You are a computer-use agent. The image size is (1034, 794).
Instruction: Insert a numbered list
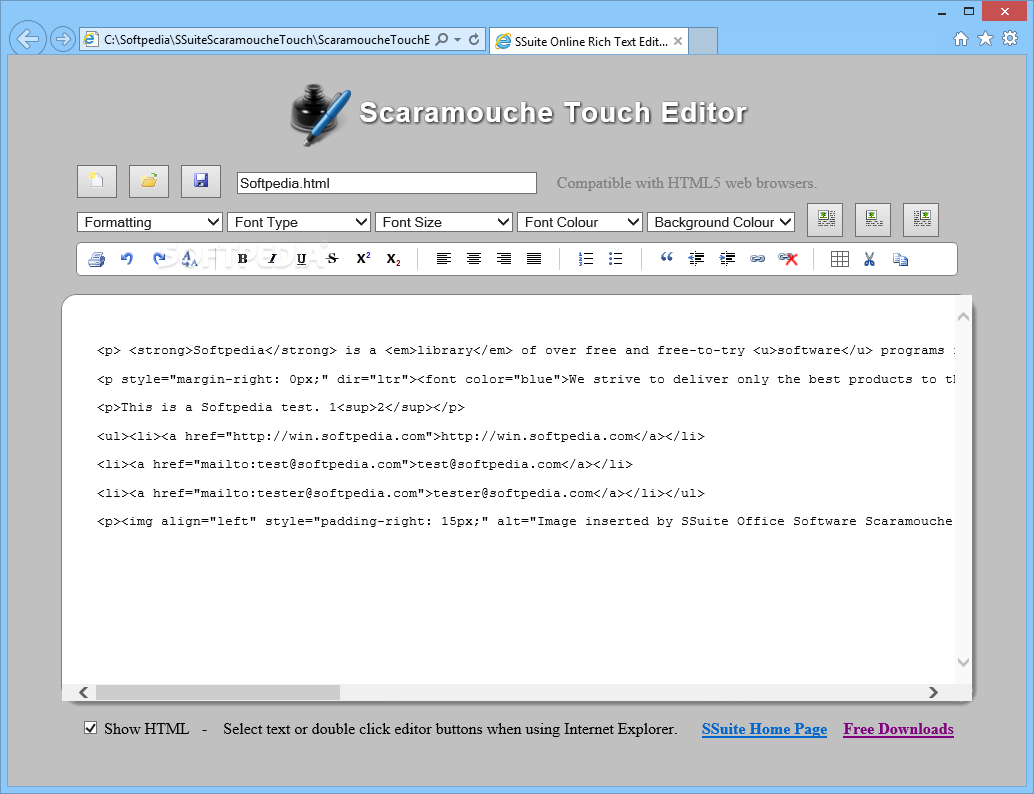point(586,259)
